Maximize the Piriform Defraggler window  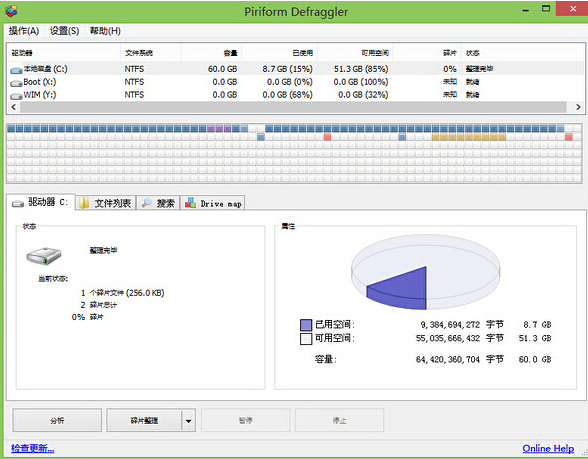(x=546, y=9)
